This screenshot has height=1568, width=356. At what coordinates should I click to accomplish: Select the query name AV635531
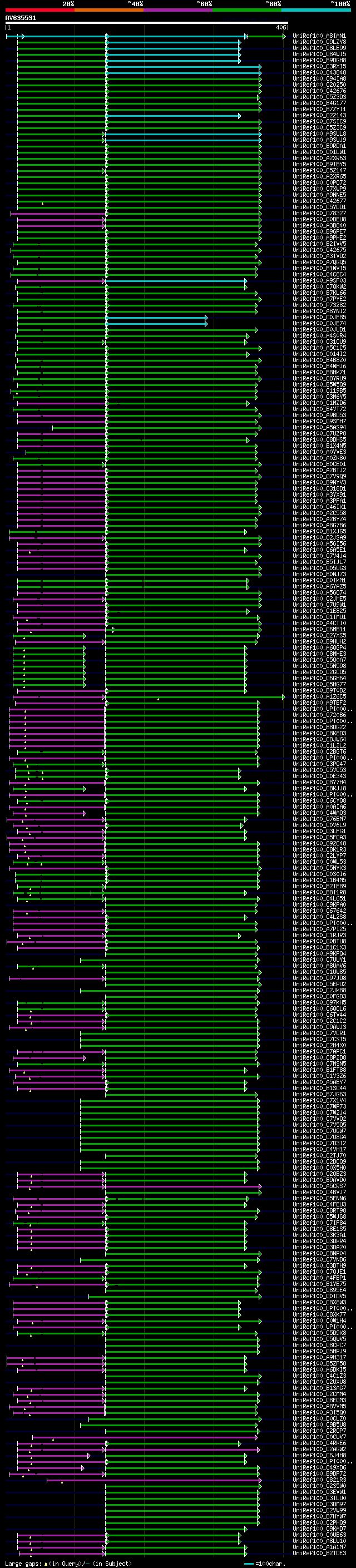pos(21,18)
